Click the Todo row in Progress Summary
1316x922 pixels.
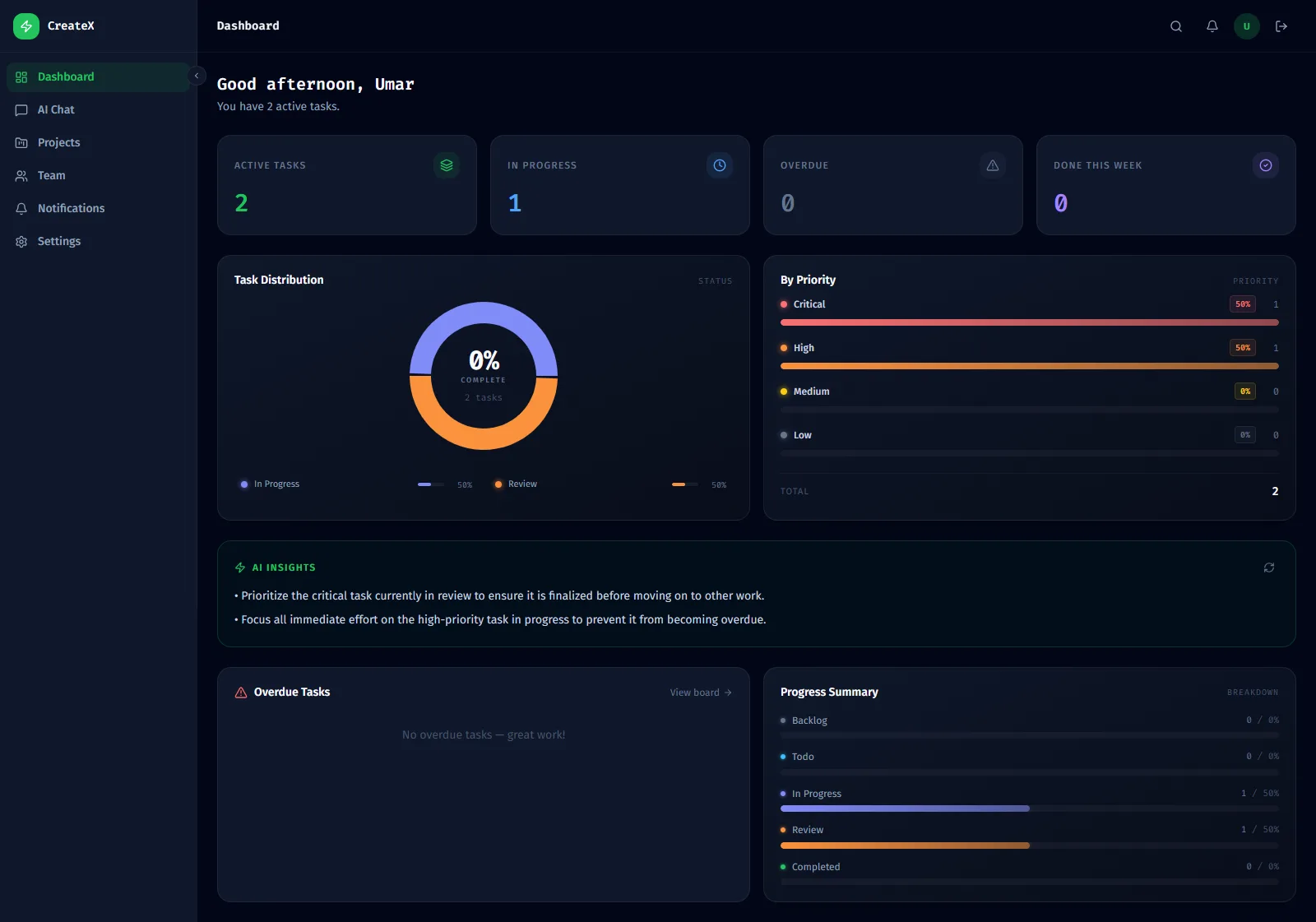(x=1030, y=763)
